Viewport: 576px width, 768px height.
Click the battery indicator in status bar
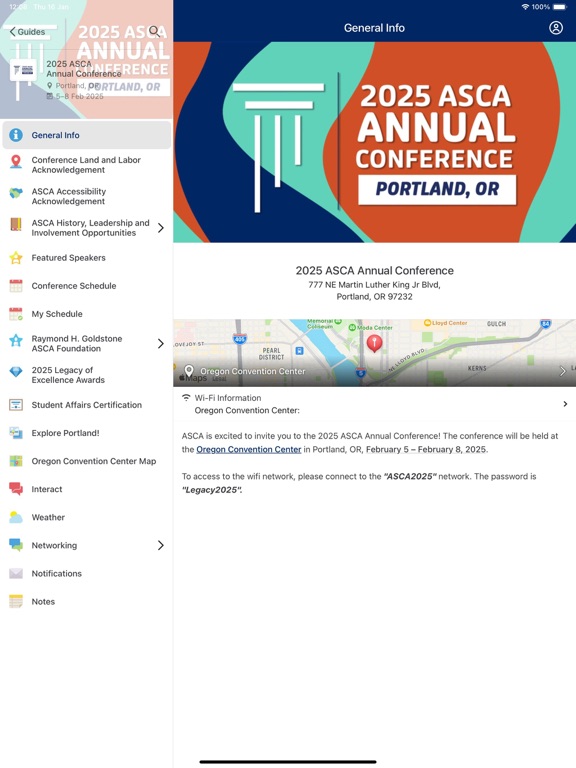(560, 7)
